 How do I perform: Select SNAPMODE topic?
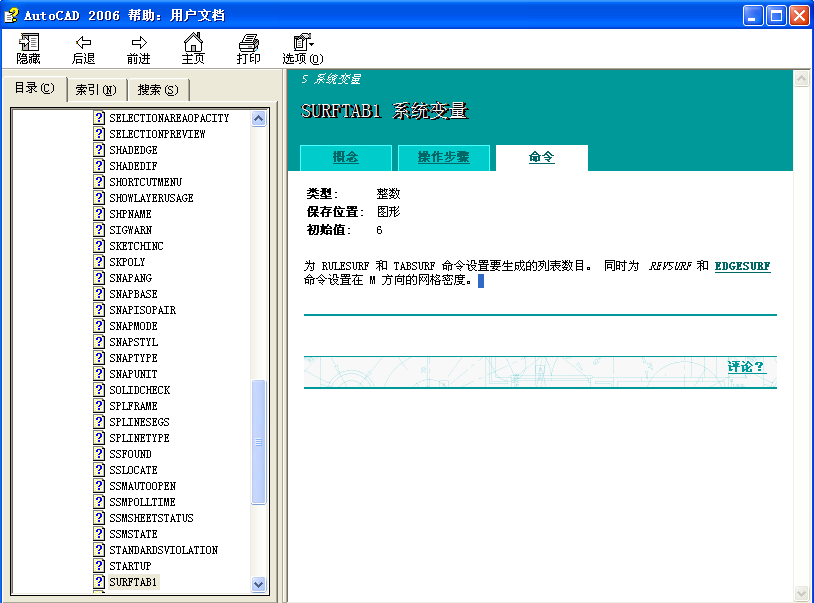tap(133, 326)
